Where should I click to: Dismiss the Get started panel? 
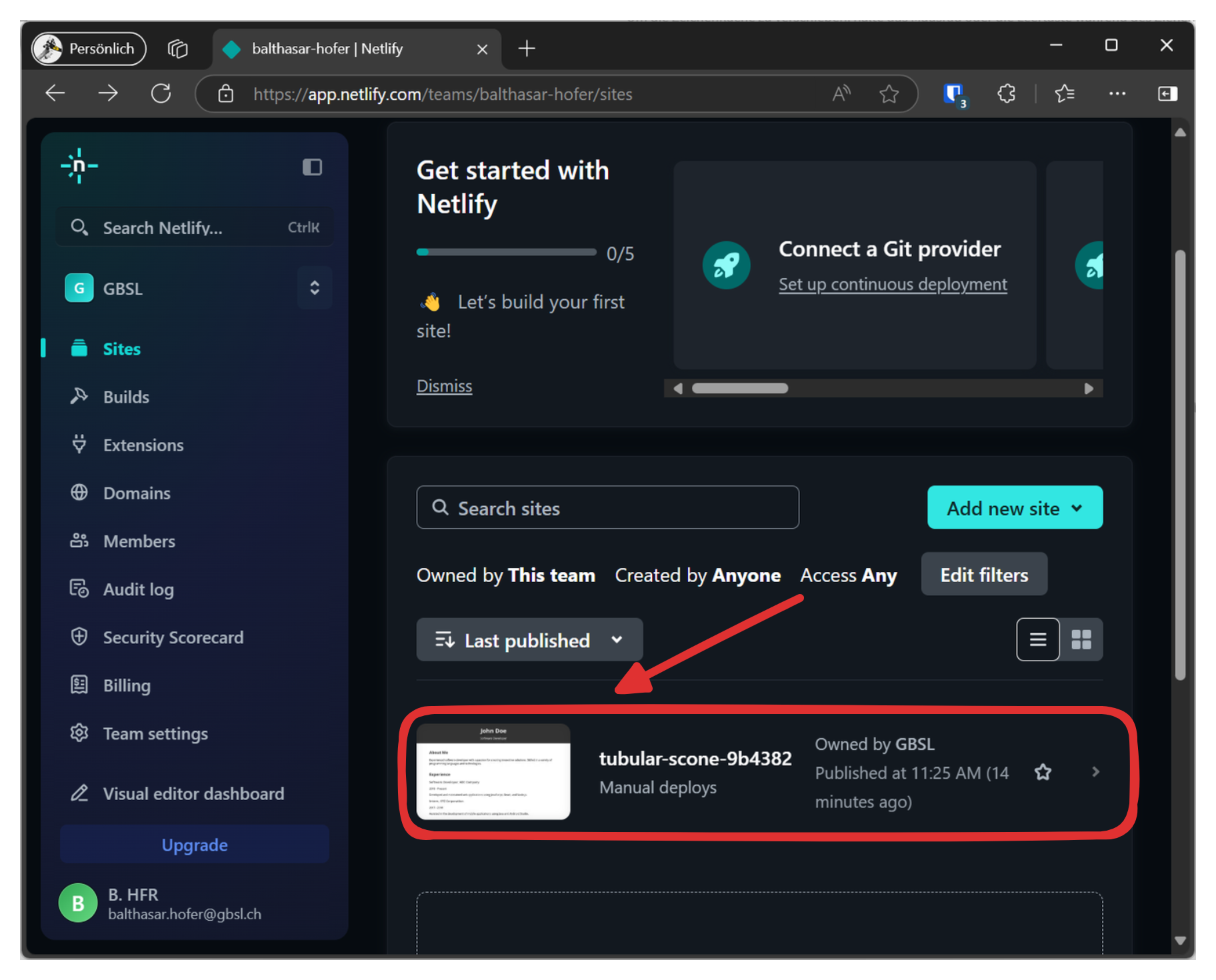[x=444, y=386]
